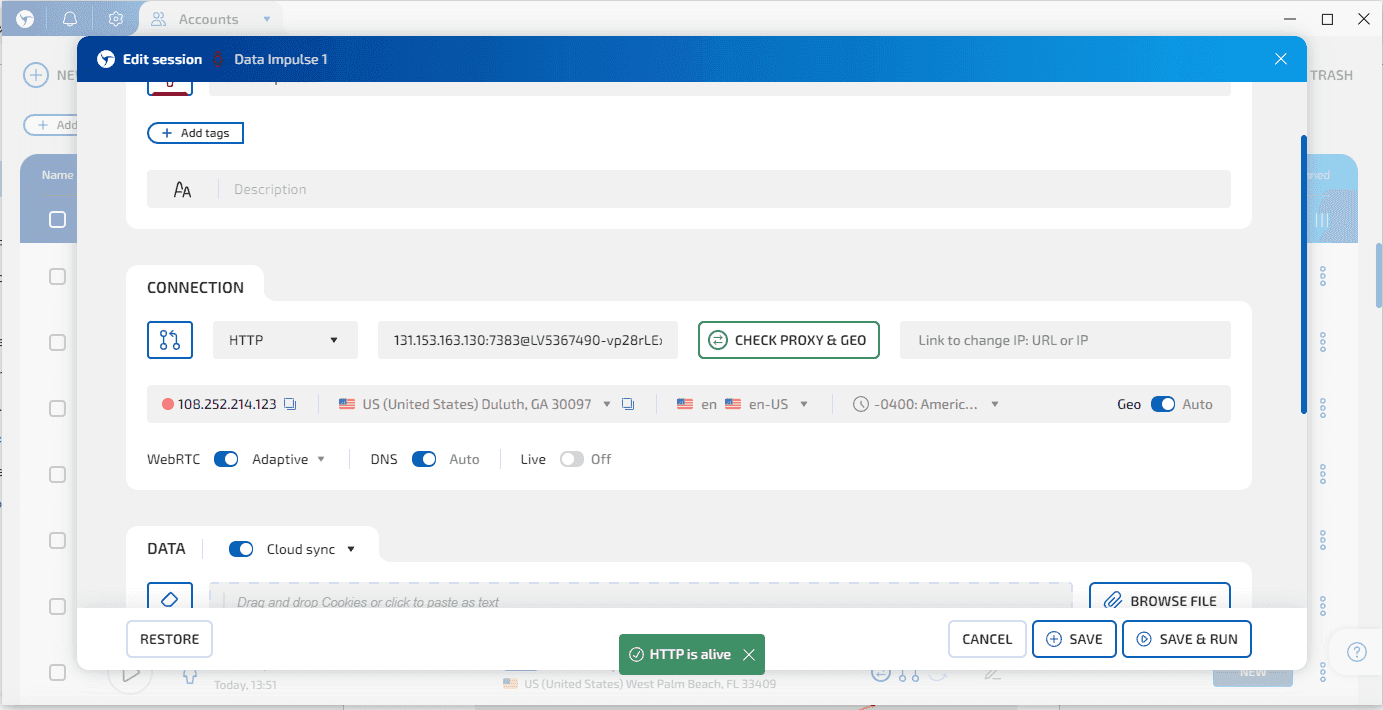The height and width of the screenshot is (710, 1383).
Task: Select the Data Impulse 1 session tab
Action: [x=280, y=59]
